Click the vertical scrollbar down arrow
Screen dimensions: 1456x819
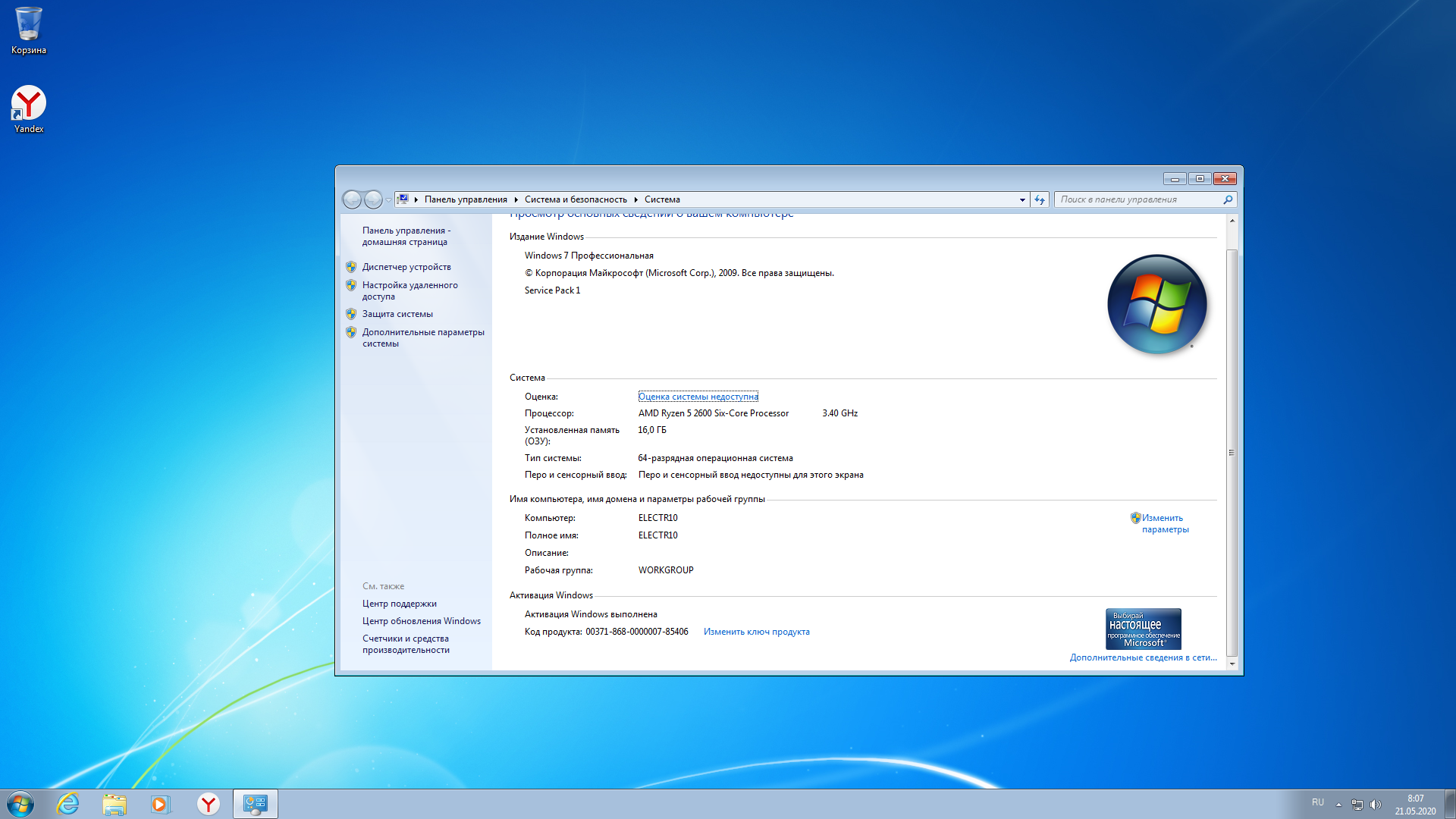pos(1232,664)
